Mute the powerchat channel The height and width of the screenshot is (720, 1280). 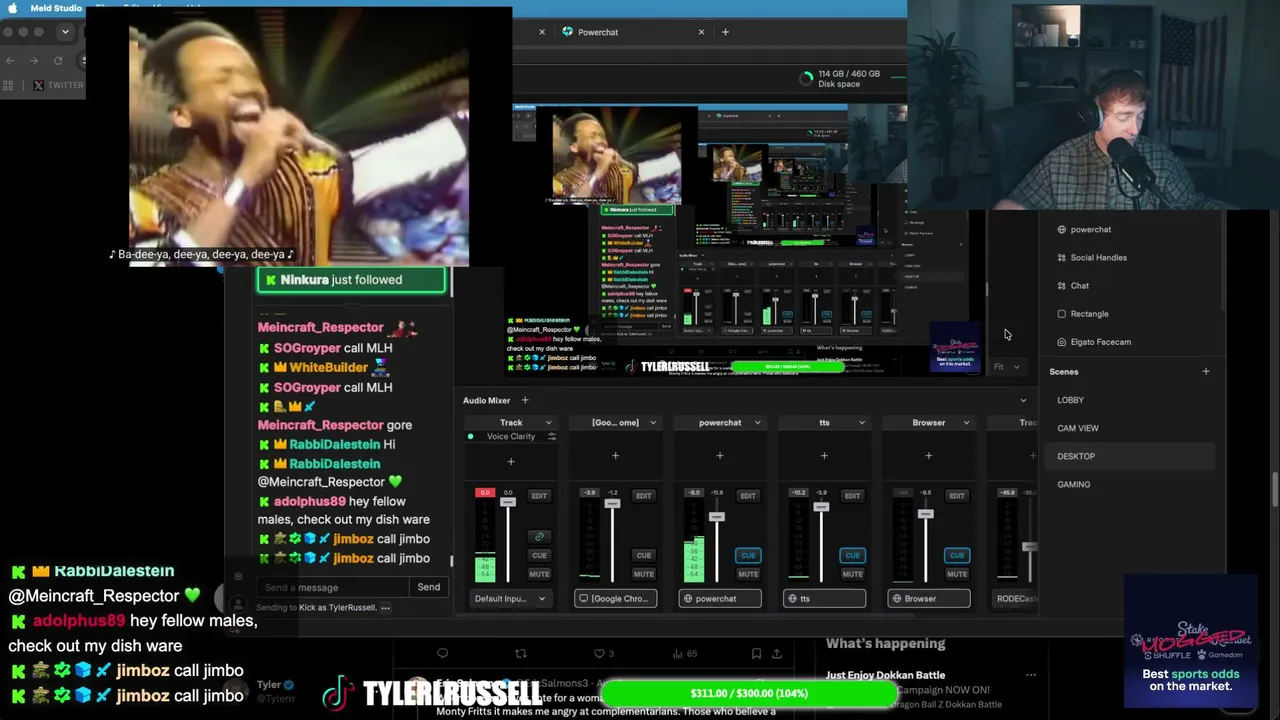[748, 574]
